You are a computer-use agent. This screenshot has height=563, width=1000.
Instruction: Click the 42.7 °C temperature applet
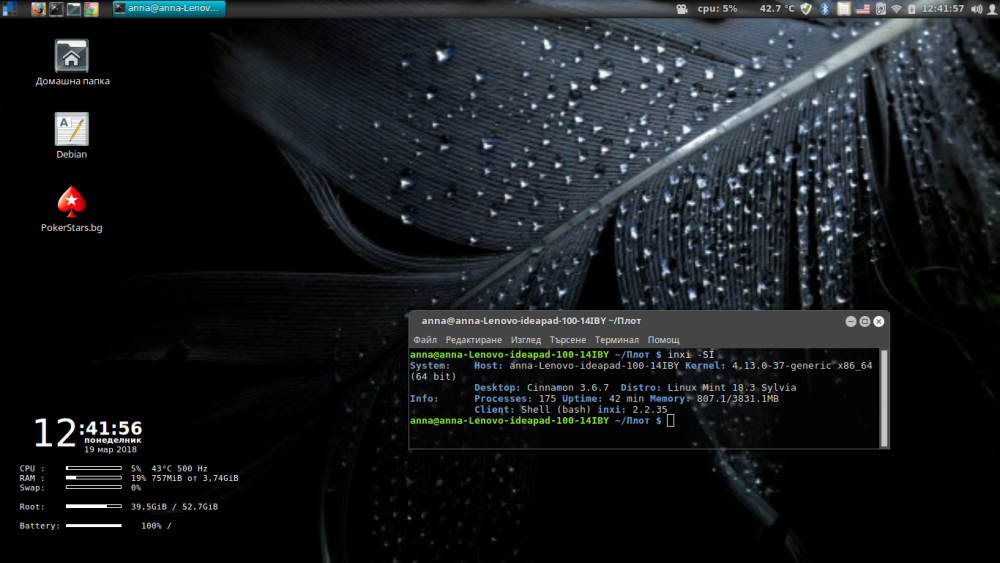777,9
